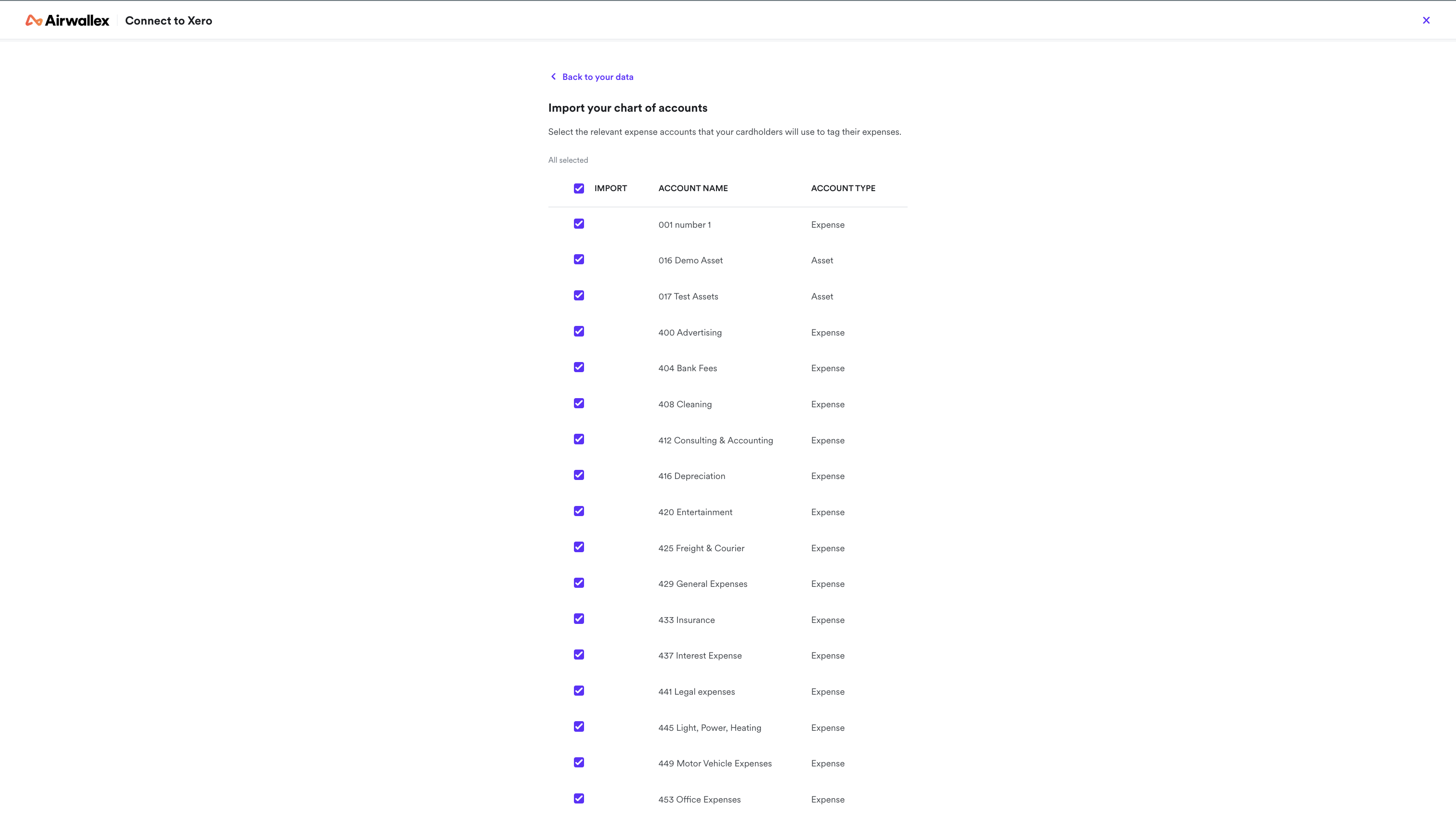The height and width of the screenshot is (829, 1456).
Task: Click the '437 Interest Expense' name
Action: coord(700,656)
